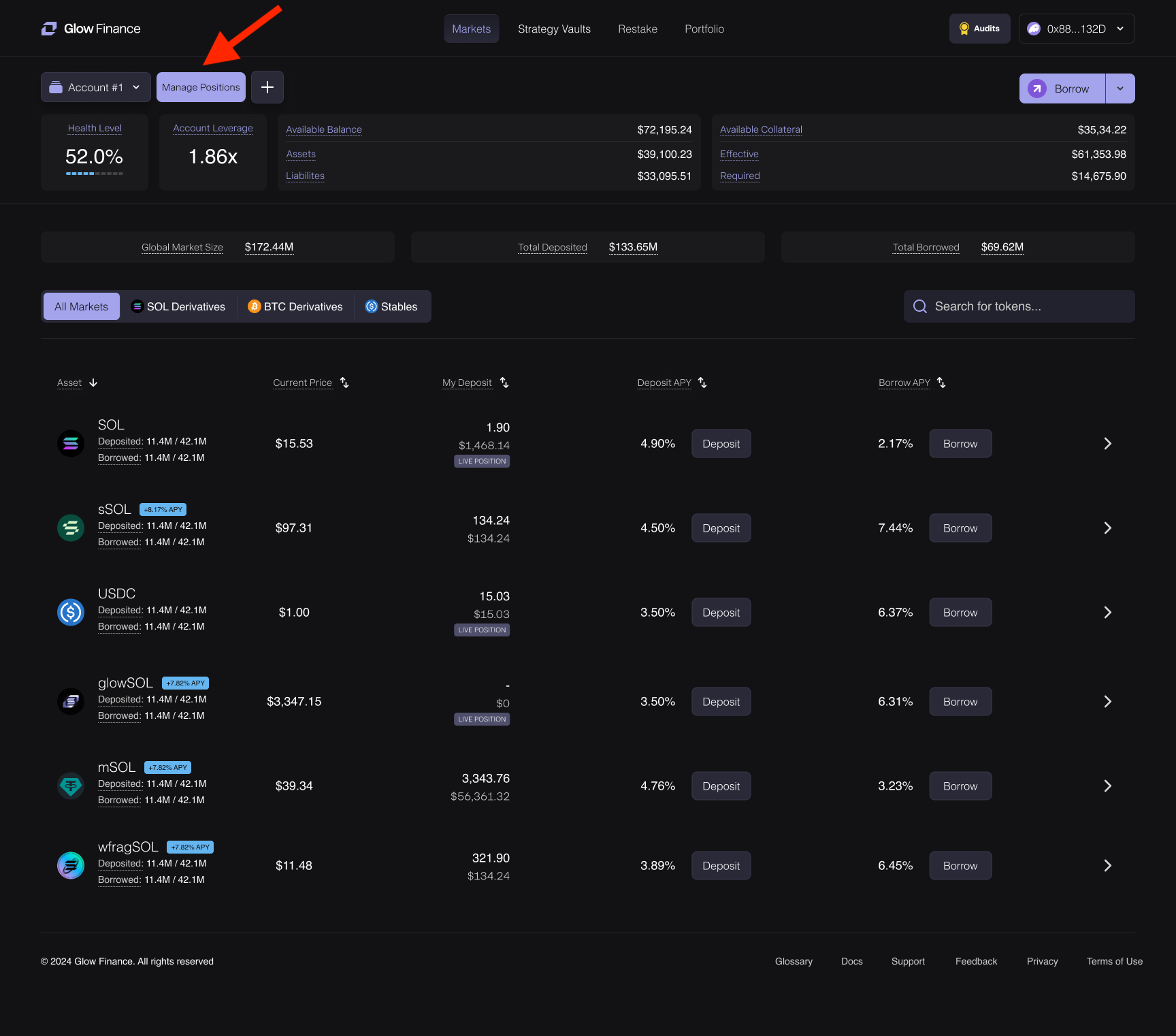Viewport: 1176px width, 1036px height.
Task: Expand the dropdown arrow beside top Borrow
Action: pyautogui.click(x=1120, y=88)
